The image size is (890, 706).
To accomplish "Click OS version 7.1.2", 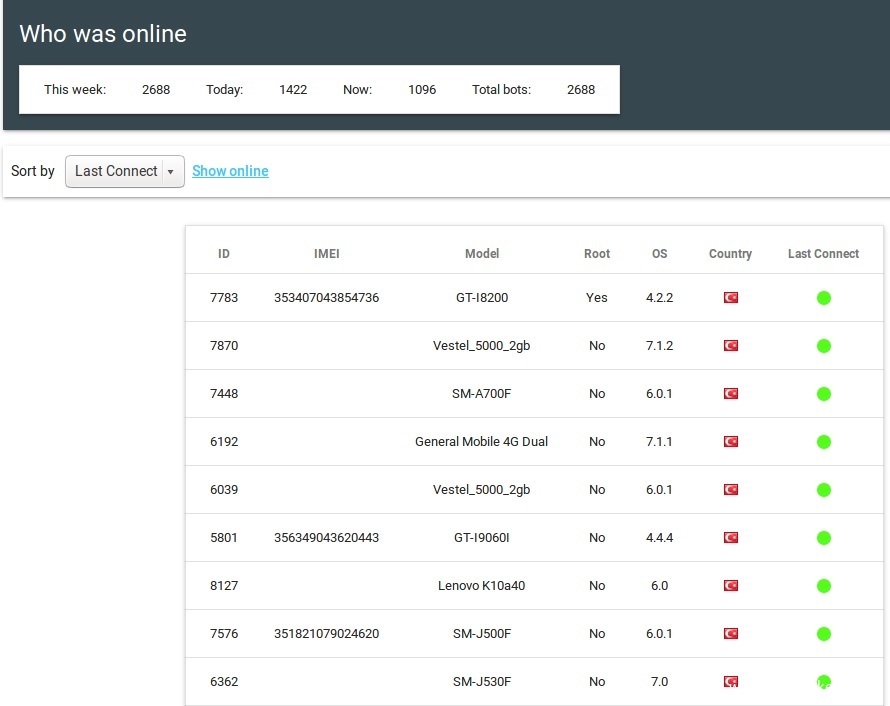I will (660, 346).
